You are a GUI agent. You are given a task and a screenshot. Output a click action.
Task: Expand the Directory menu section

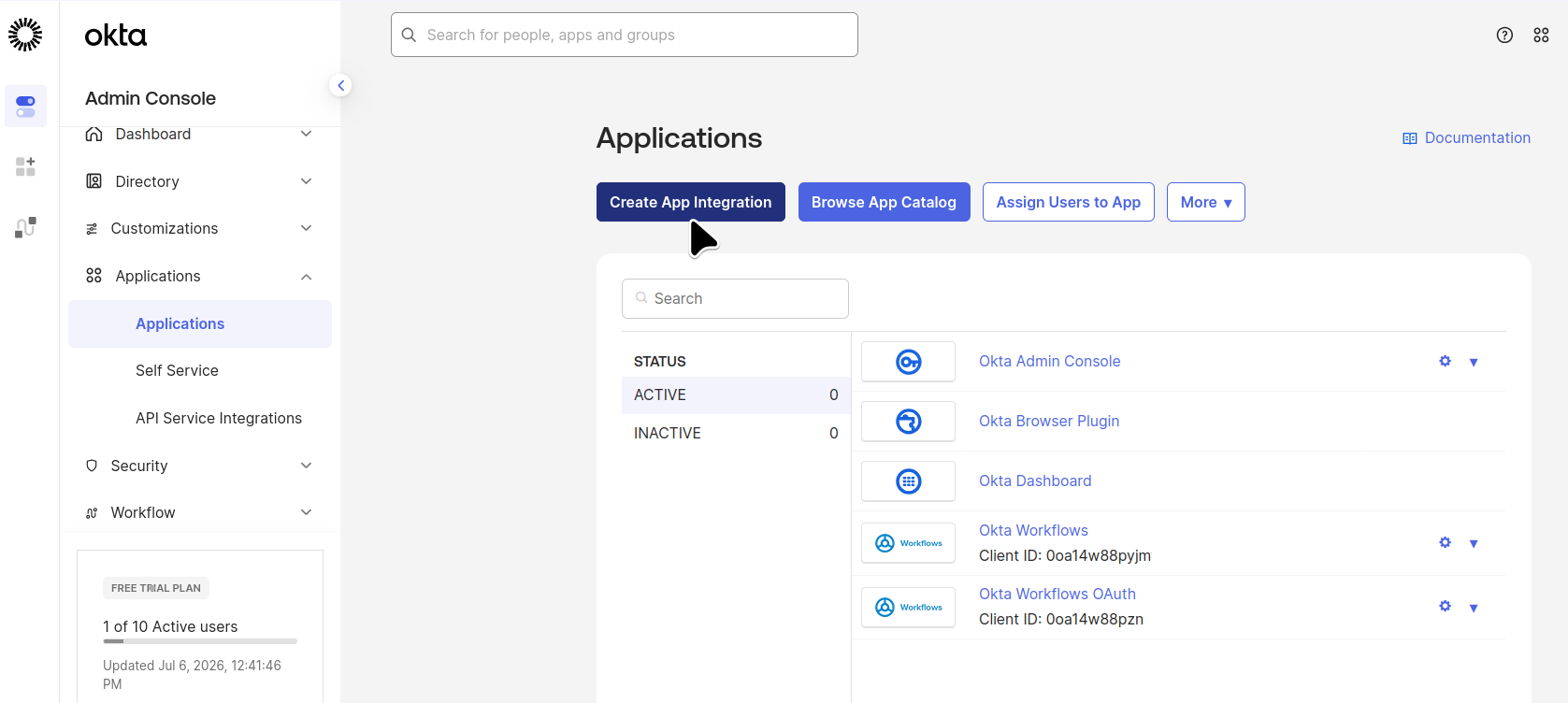200,181
